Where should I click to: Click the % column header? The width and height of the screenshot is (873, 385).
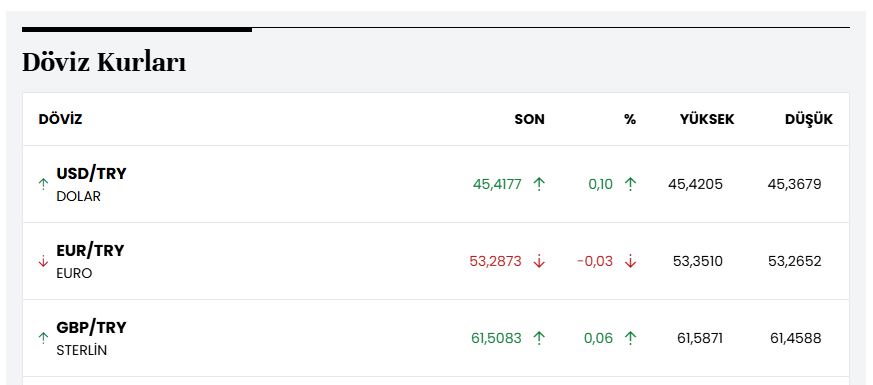click(630, 119)
